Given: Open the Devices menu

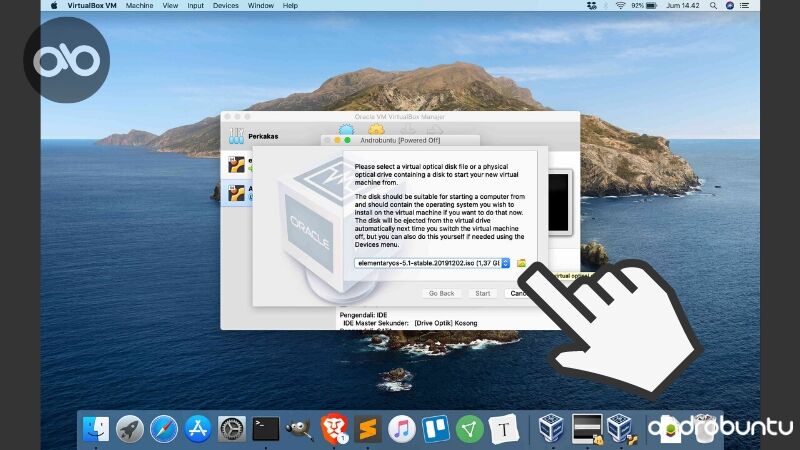Looking at the screenshot, I should pos(226,6).
